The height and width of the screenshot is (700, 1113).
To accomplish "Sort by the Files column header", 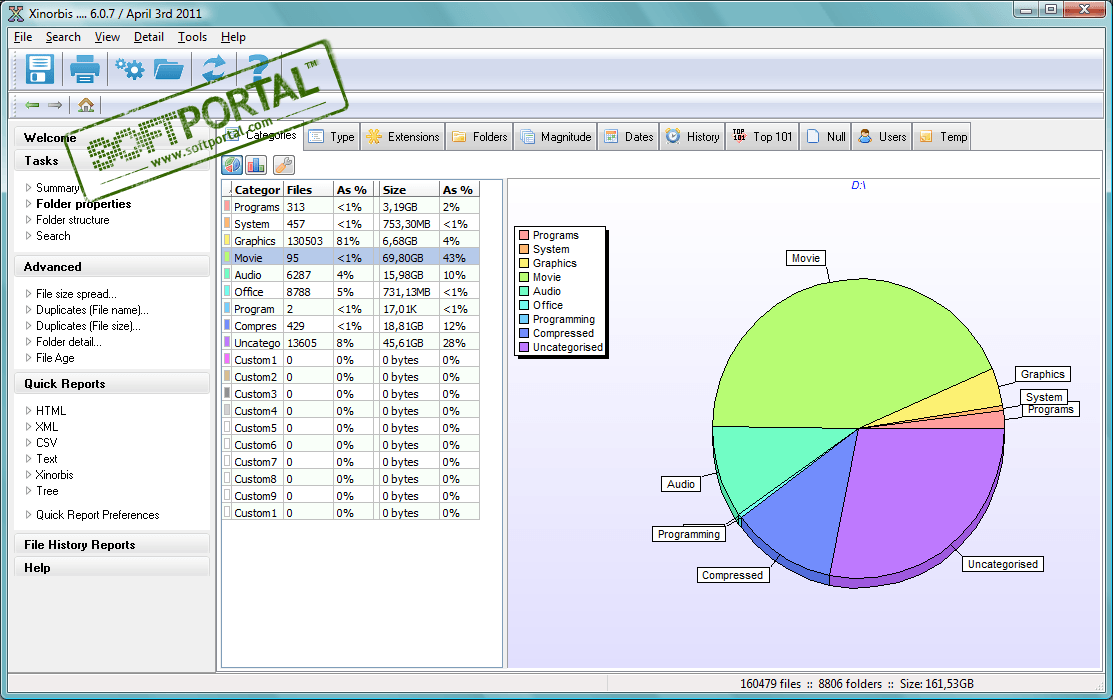I will (x=308, y=190).
